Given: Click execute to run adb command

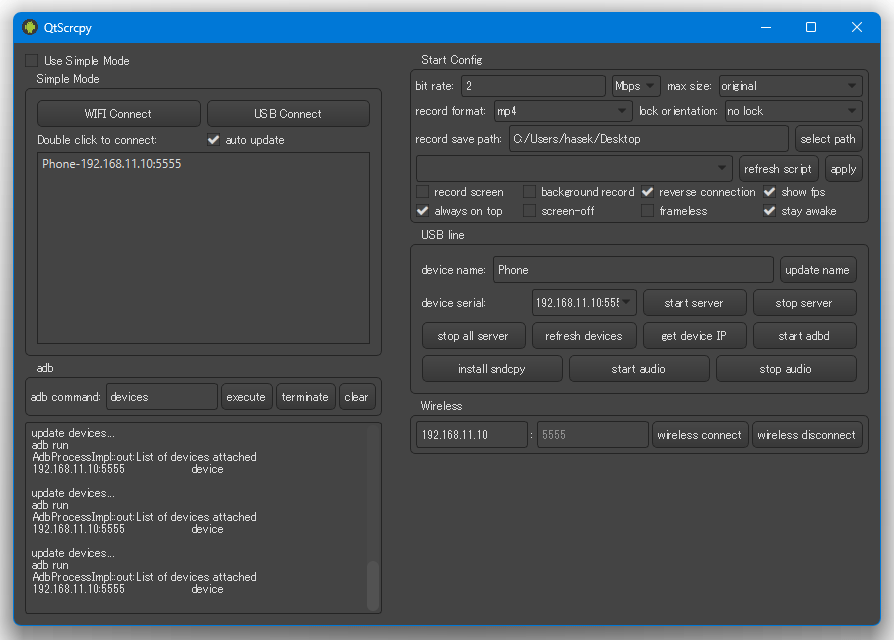Looking at the screenshot, I should pyautogui.click(x=246, y=397).
